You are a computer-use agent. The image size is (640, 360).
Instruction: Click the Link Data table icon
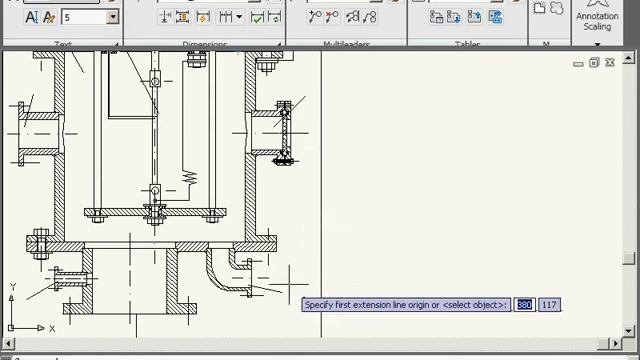click(436, 17)
